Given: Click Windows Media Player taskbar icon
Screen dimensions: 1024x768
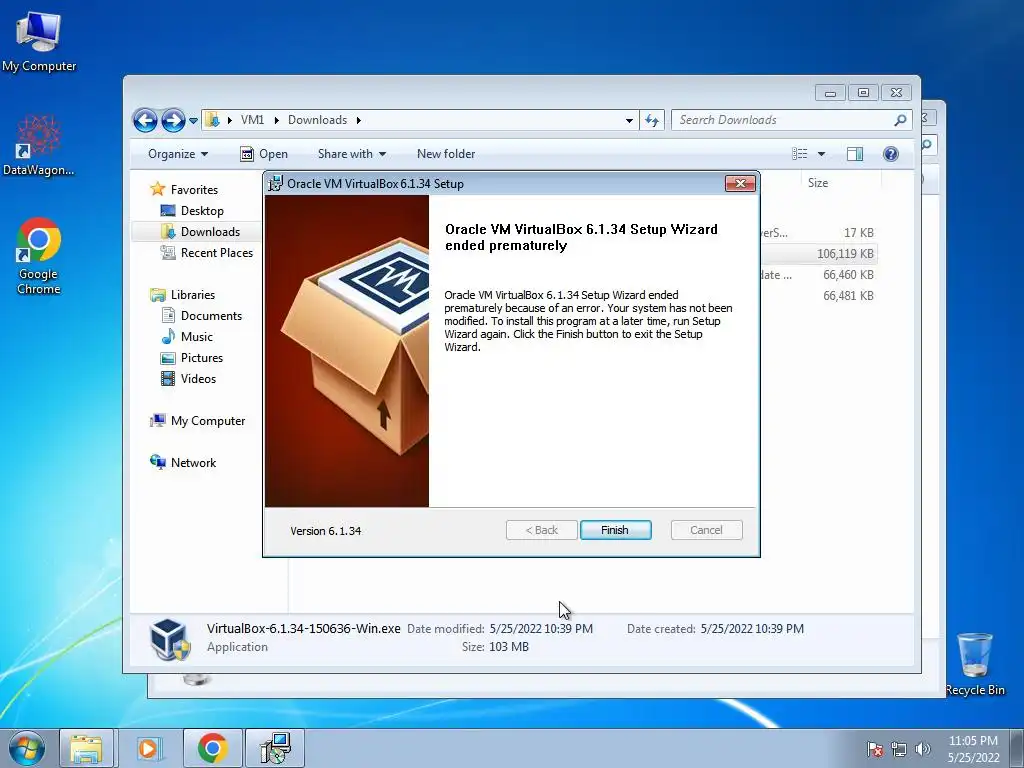Looking at the screenshot, I should coord(148,748).
